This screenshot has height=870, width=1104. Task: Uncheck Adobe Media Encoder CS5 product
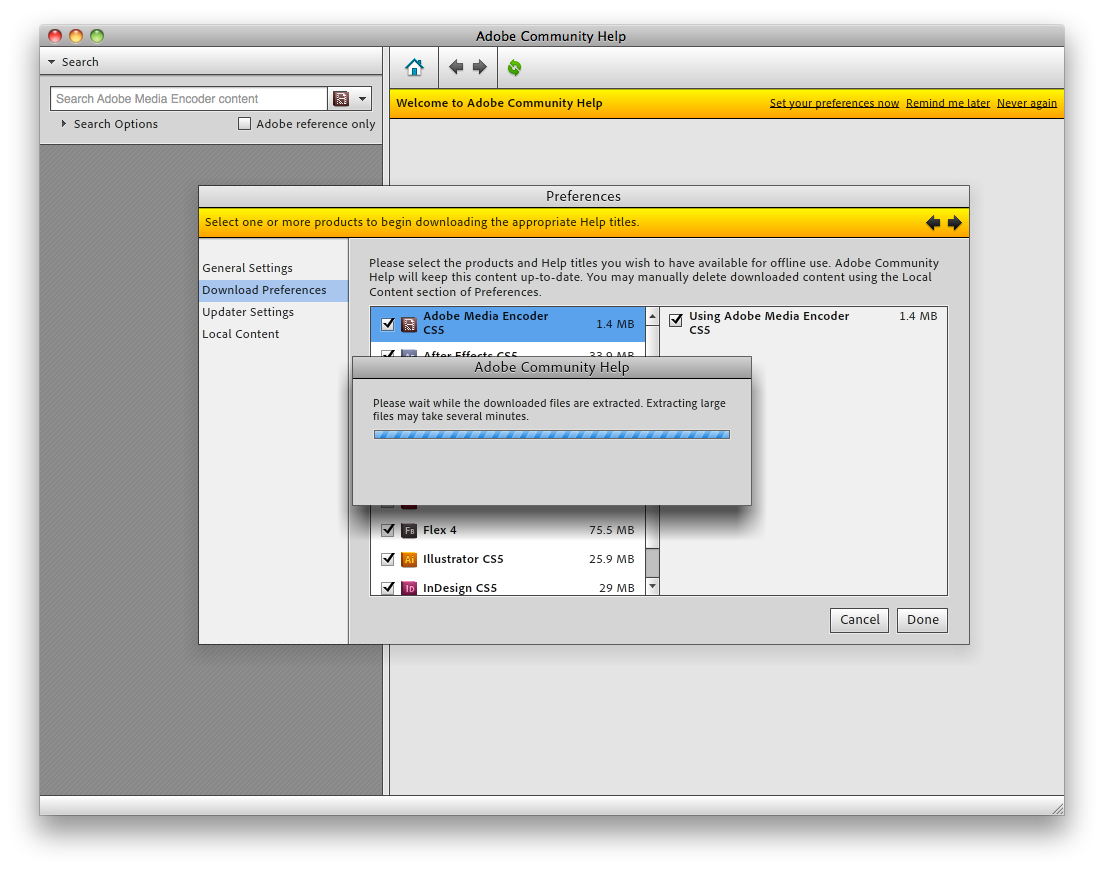[388, 324]
